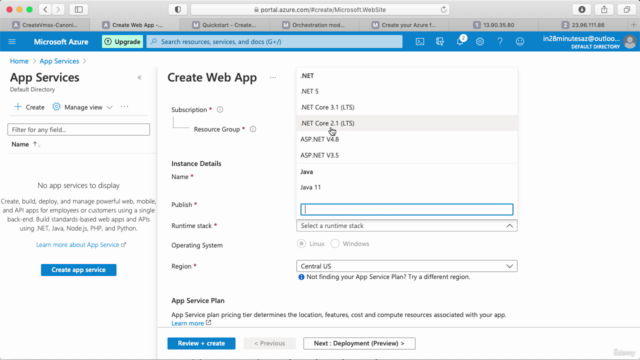Choose ASP.NET V3.5 runtime
The height and width of the screenshot is (360, 640).
pos(407,155)
